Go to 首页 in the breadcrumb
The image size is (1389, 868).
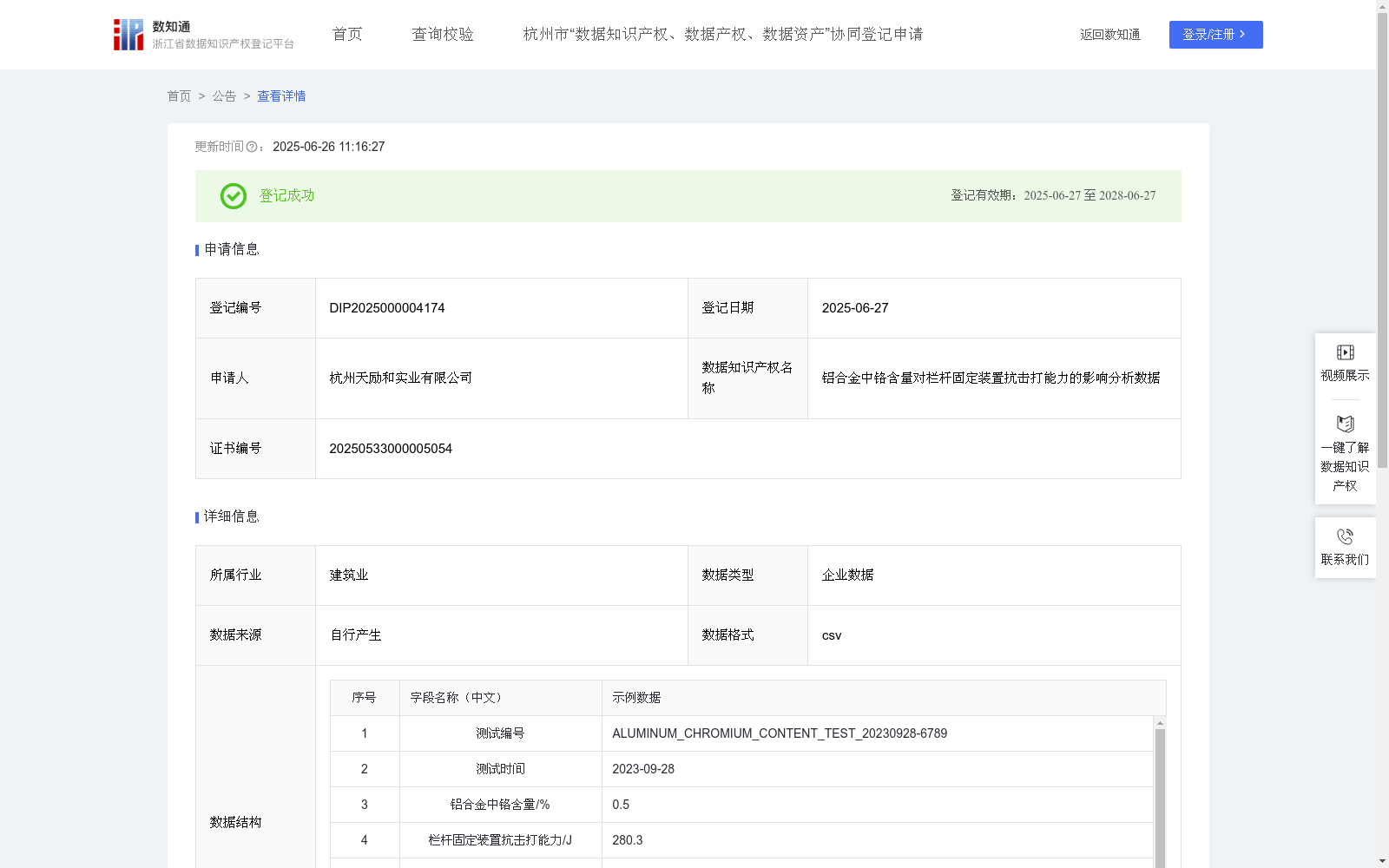[x=179, y=96]
